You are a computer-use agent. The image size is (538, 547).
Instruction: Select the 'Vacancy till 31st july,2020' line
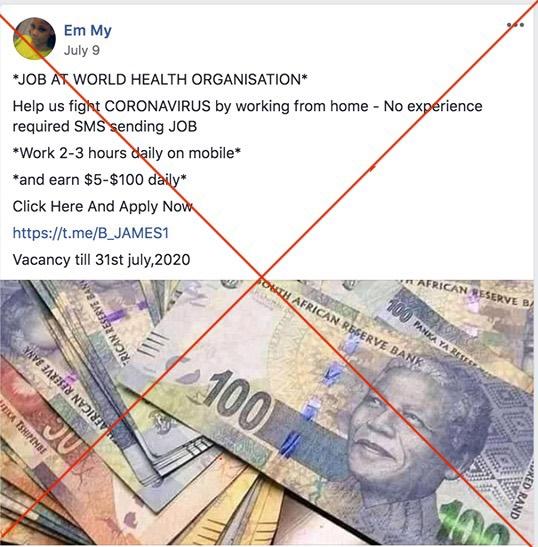101,260
